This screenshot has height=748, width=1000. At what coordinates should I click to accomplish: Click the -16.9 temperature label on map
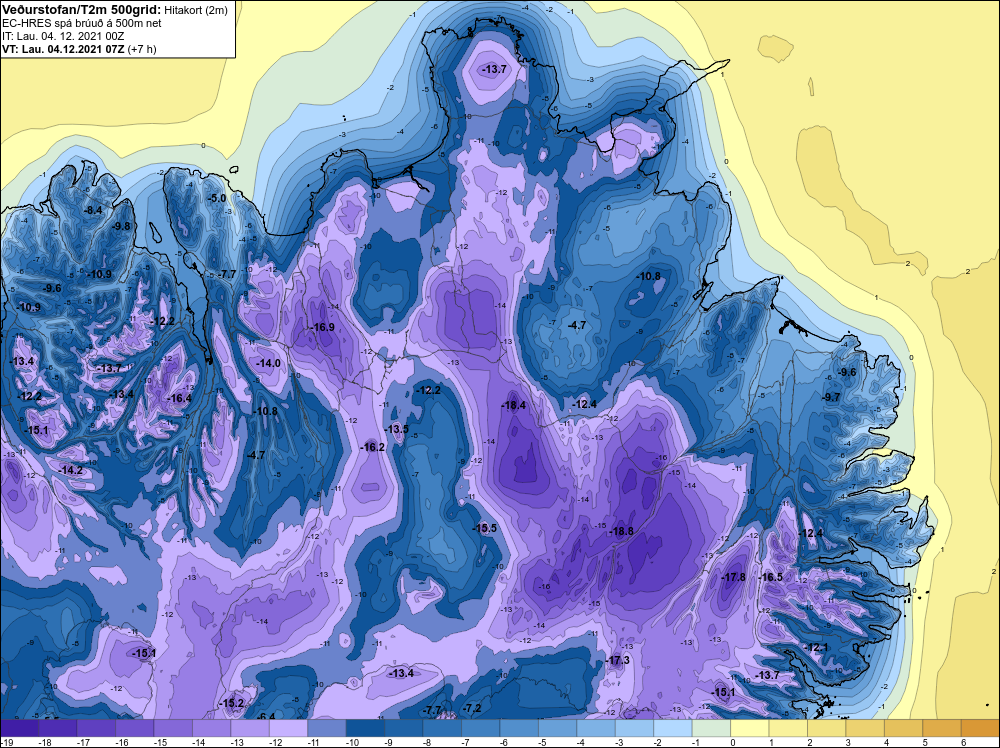(x=323, y=327)
